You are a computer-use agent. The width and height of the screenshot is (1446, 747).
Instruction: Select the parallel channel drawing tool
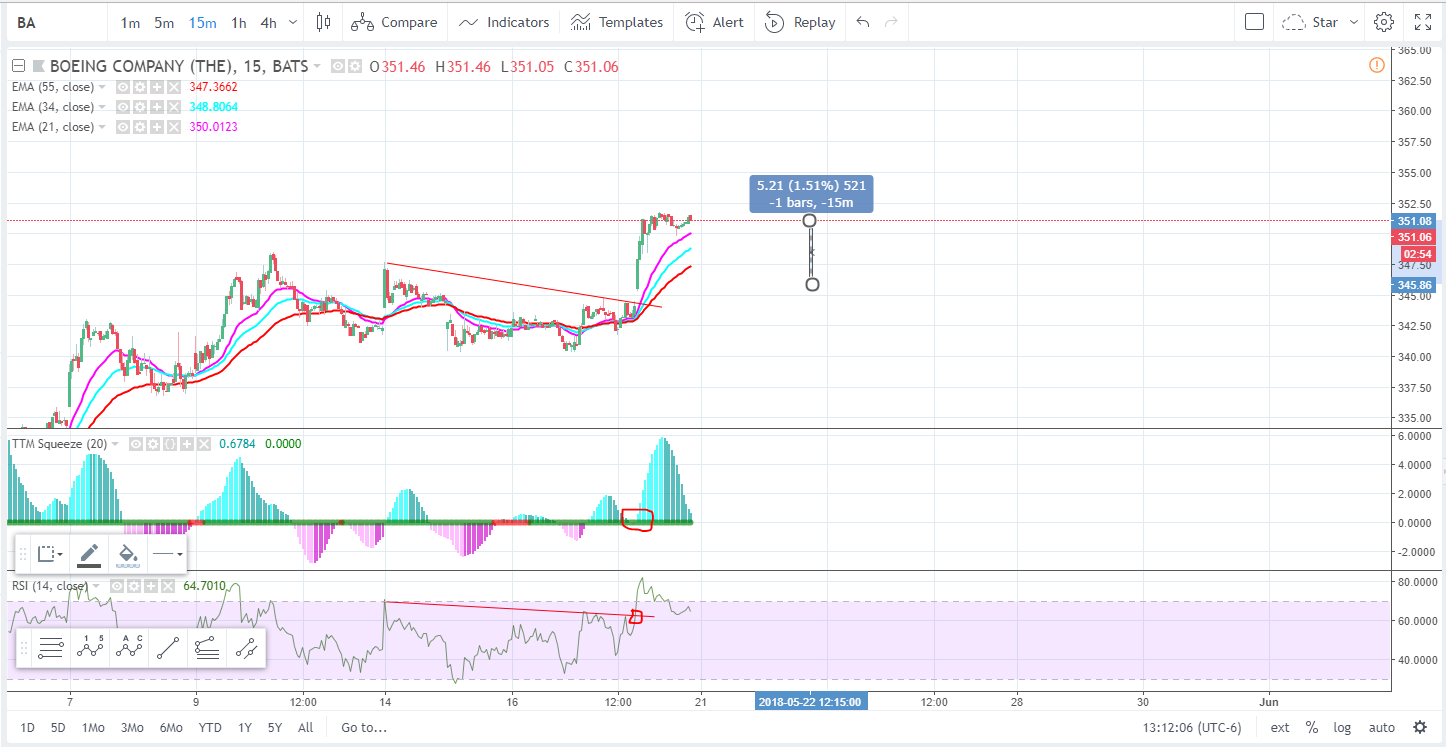pos(246,649)
